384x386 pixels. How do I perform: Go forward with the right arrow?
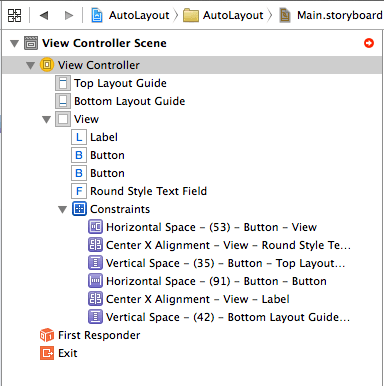click(69, 15)
